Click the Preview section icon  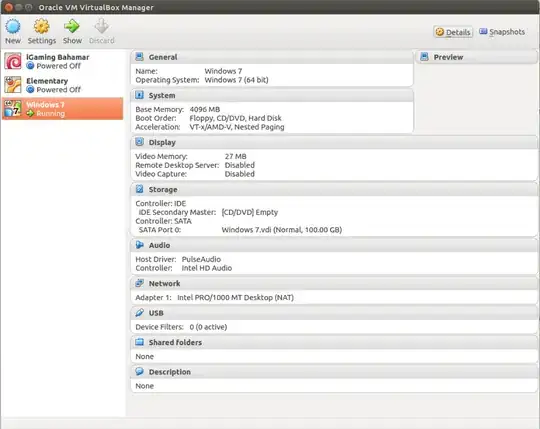click(425, 57)
